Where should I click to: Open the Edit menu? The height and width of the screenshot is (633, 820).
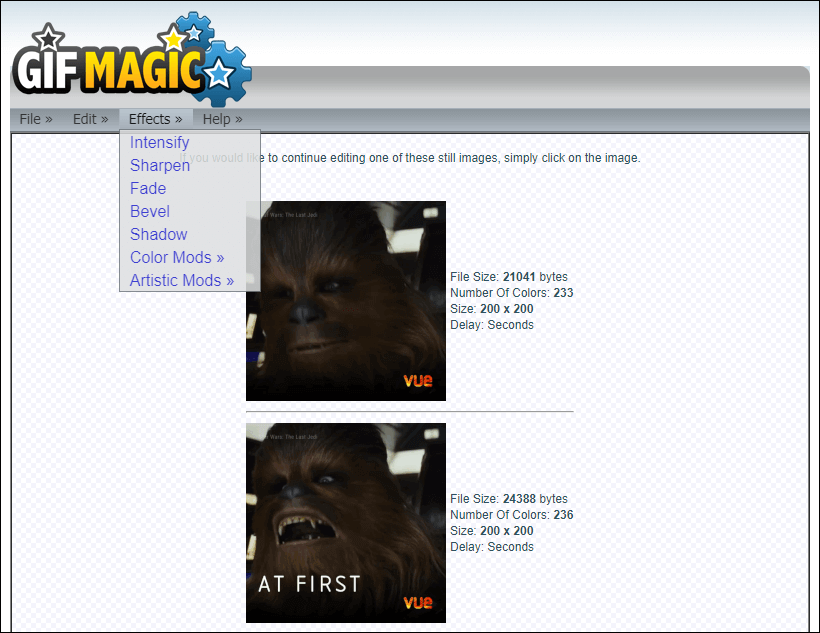click(x=90, y=119)
